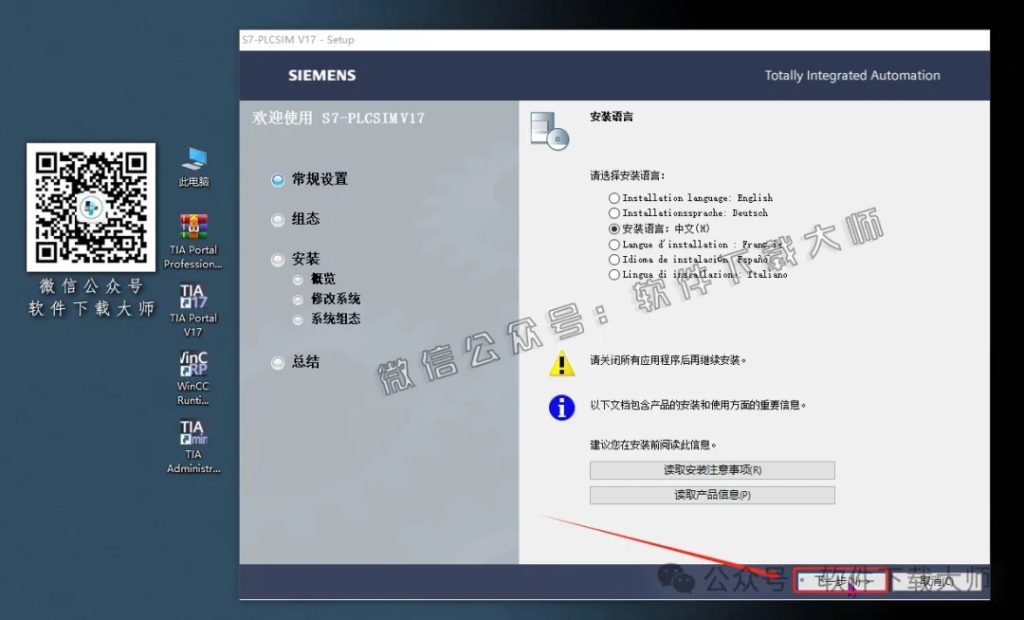Select Installationssprache: Deutsch
Image resolution: width=1024 pixels, height=620 pixels.
point(613,212)
